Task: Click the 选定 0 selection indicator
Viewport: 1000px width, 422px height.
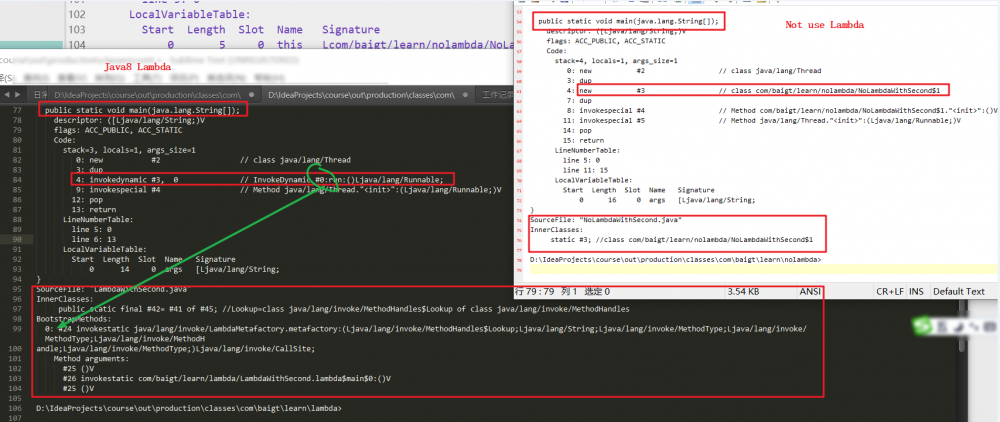Action: pyautogui.click(x=596, y=291)
